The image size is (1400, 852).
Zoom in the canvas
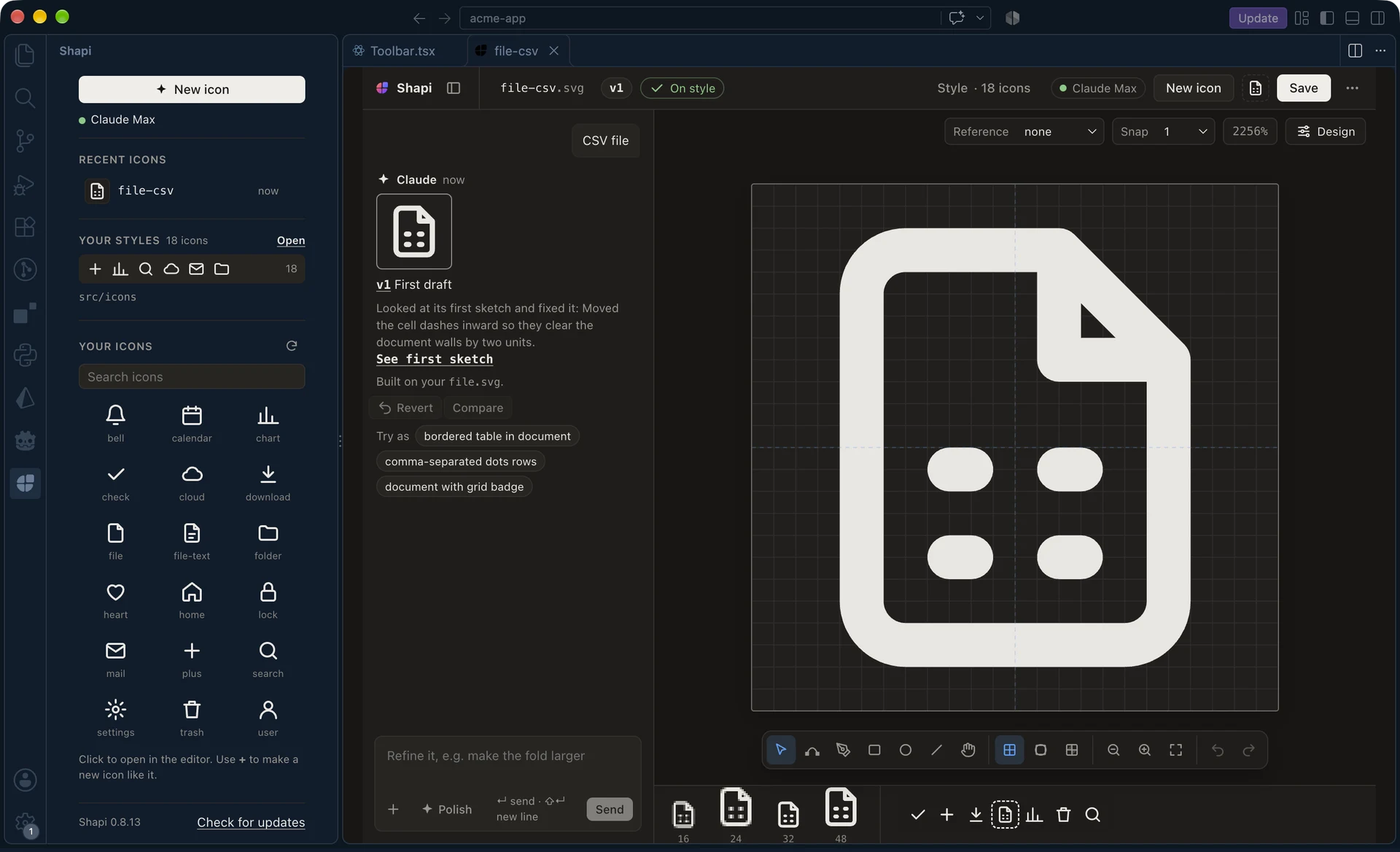click(x=1145, y=750)
